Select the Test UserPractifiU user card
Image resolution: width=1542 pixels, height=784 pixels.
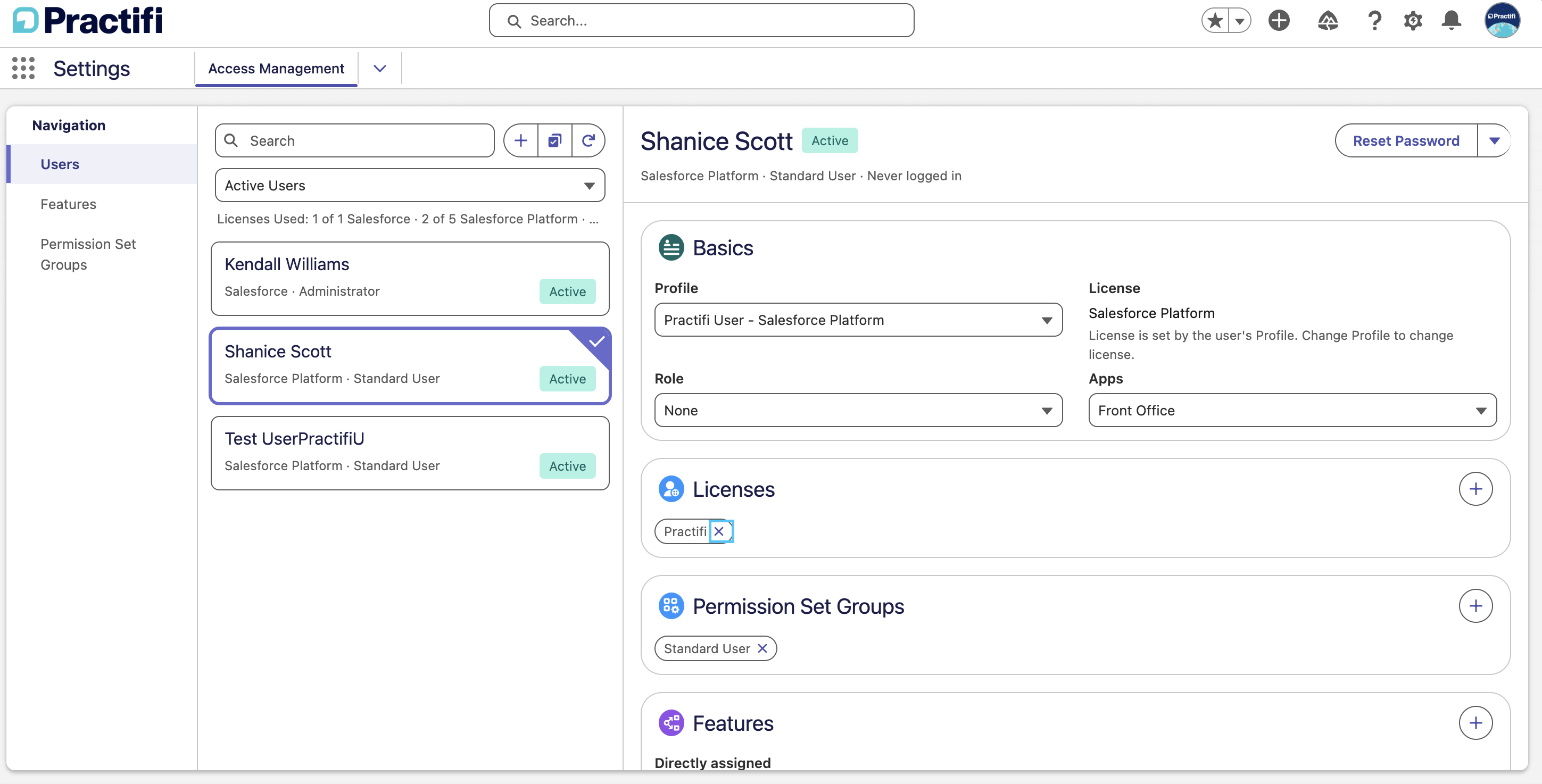click(x=410, y=453)
